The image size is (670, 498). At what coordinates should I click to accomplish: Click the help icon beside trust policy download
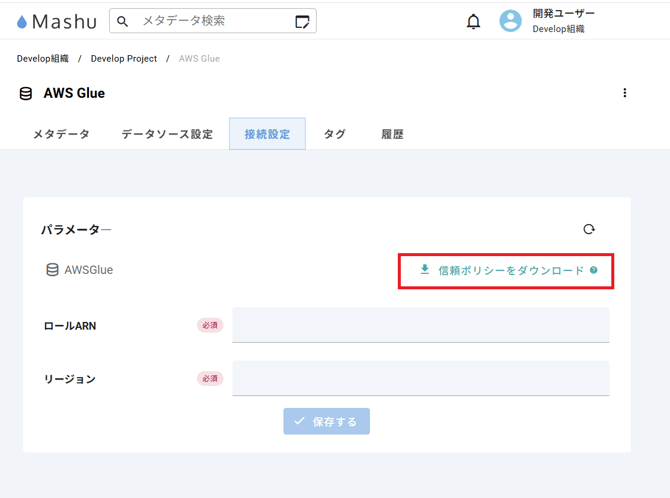pos(594,270)
